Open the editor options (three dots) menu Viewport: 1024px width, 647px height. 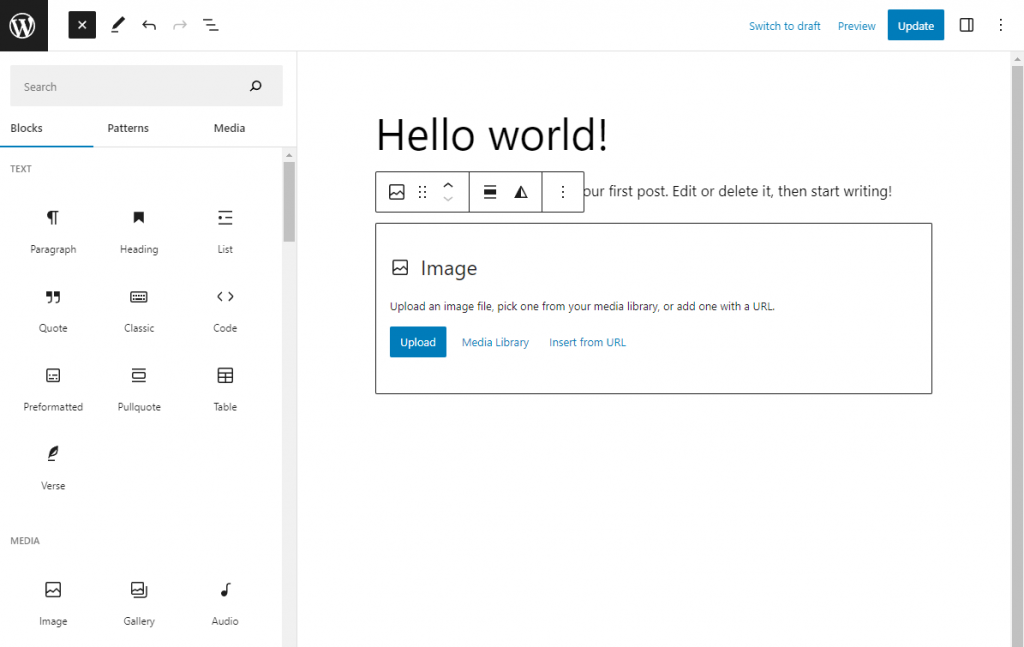(1001, 25)
